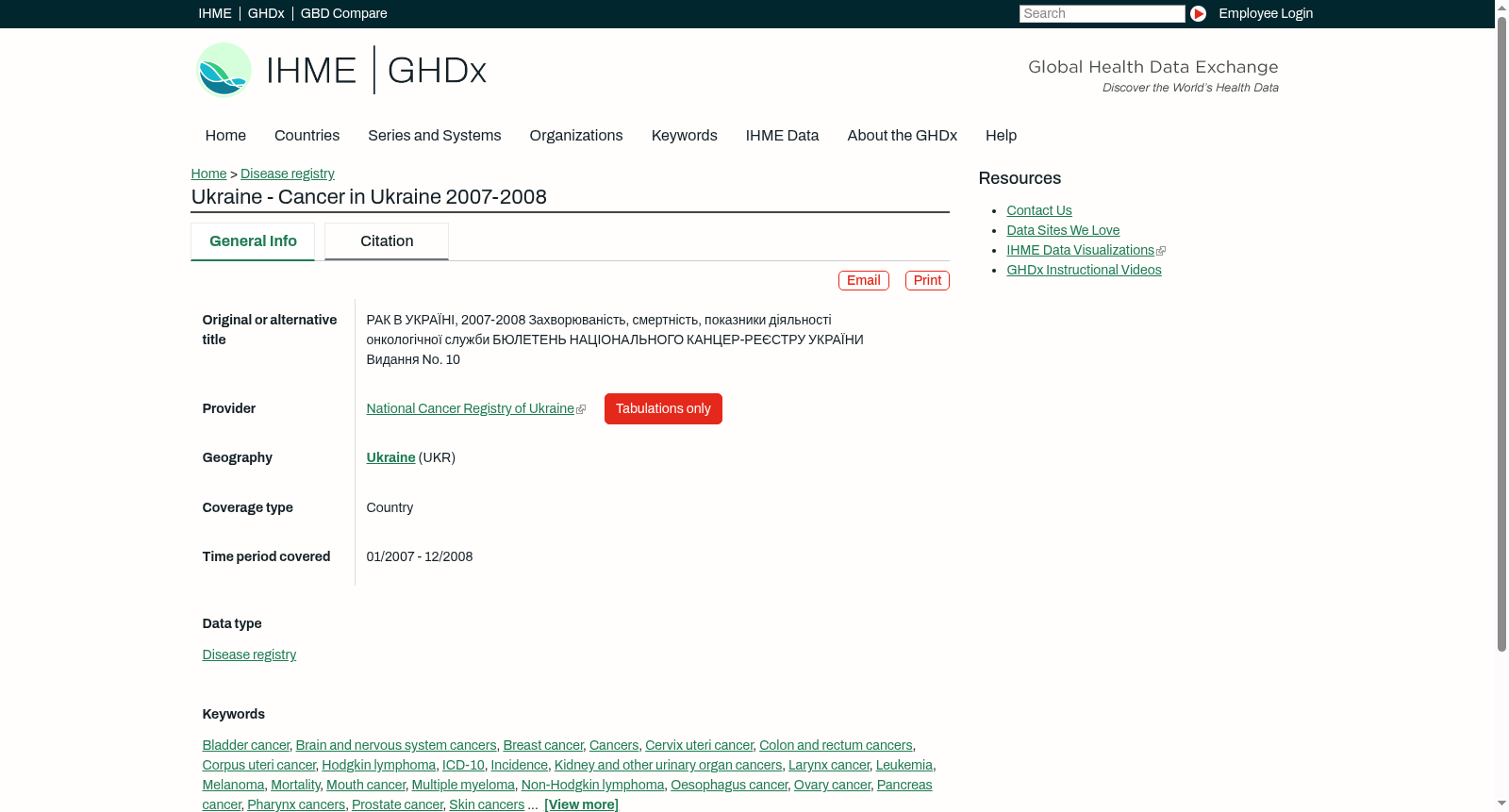Open the Ukraine geography link
This screenshot has width=1509, height=812.
tap(390, 457)
